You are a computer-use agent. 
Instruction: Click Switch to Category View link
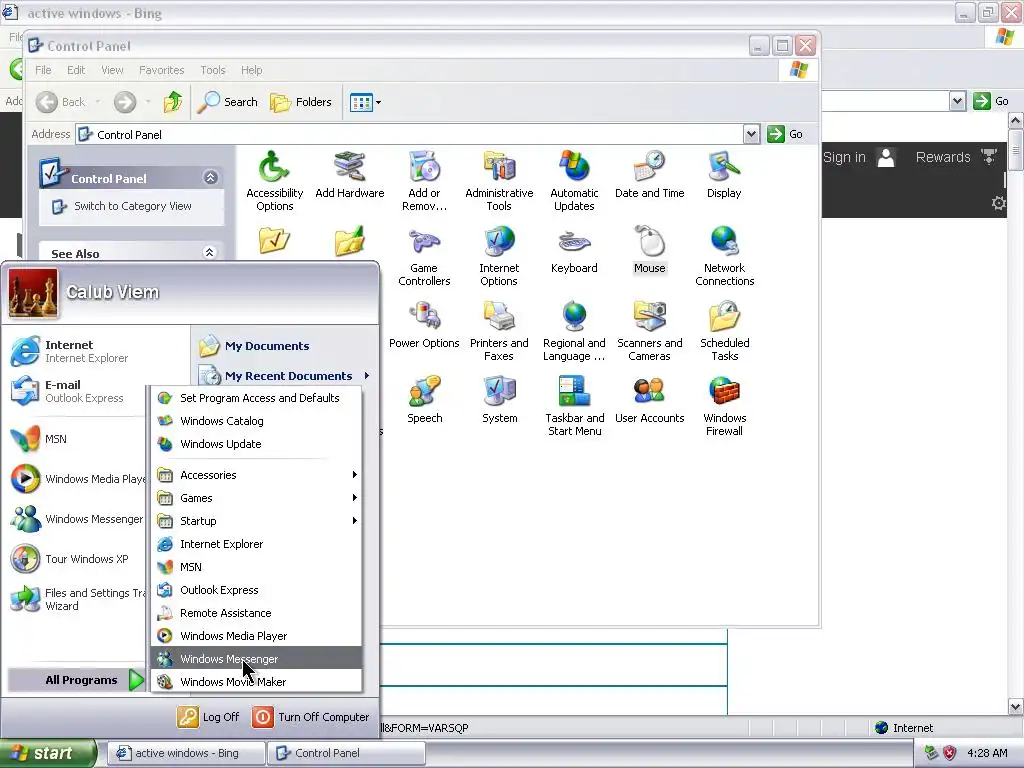pyautogui.click(x=133, y=206)
